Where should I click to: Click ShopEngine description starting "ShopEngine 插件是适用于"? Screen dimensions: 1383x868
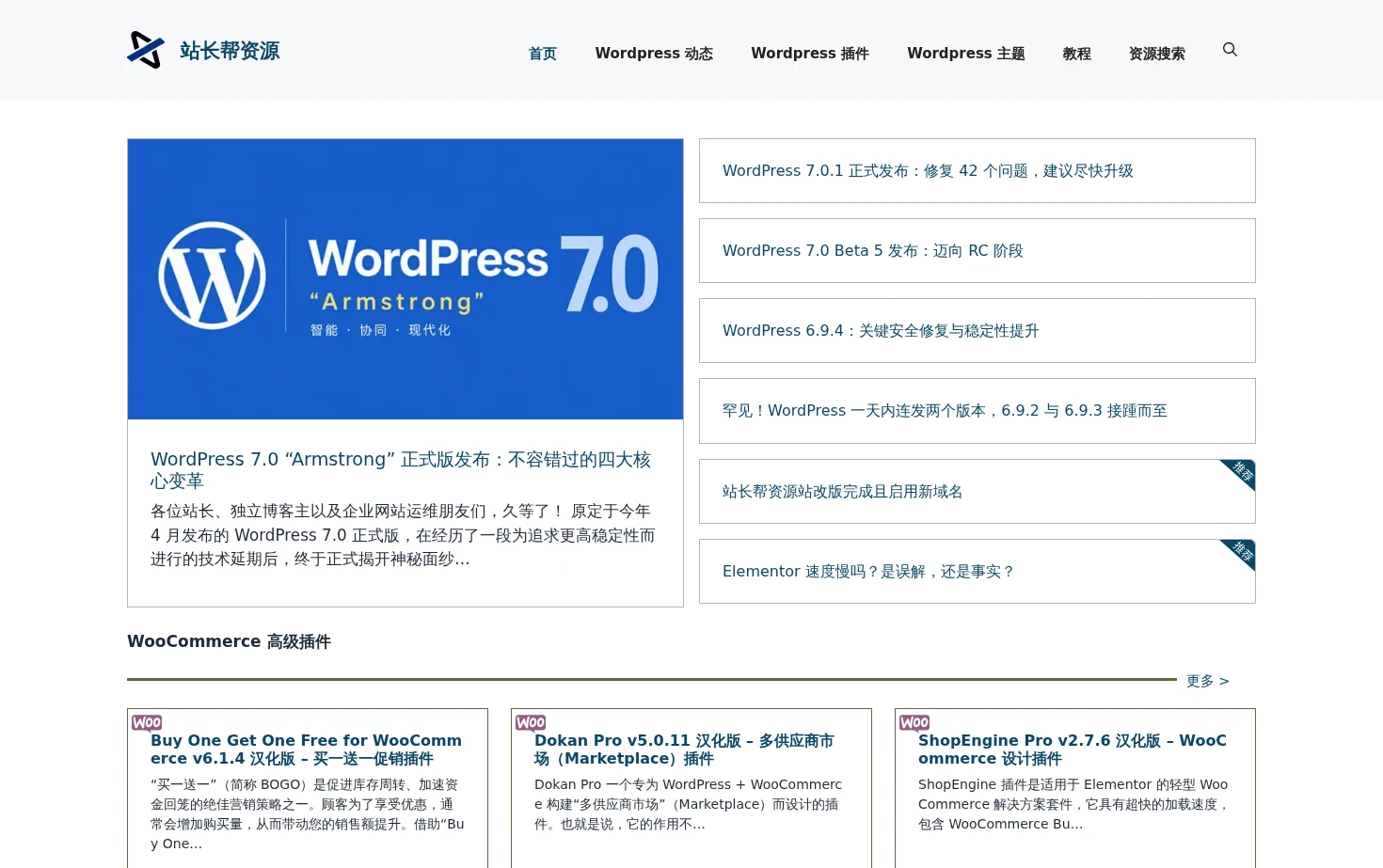click(1073, 804)
